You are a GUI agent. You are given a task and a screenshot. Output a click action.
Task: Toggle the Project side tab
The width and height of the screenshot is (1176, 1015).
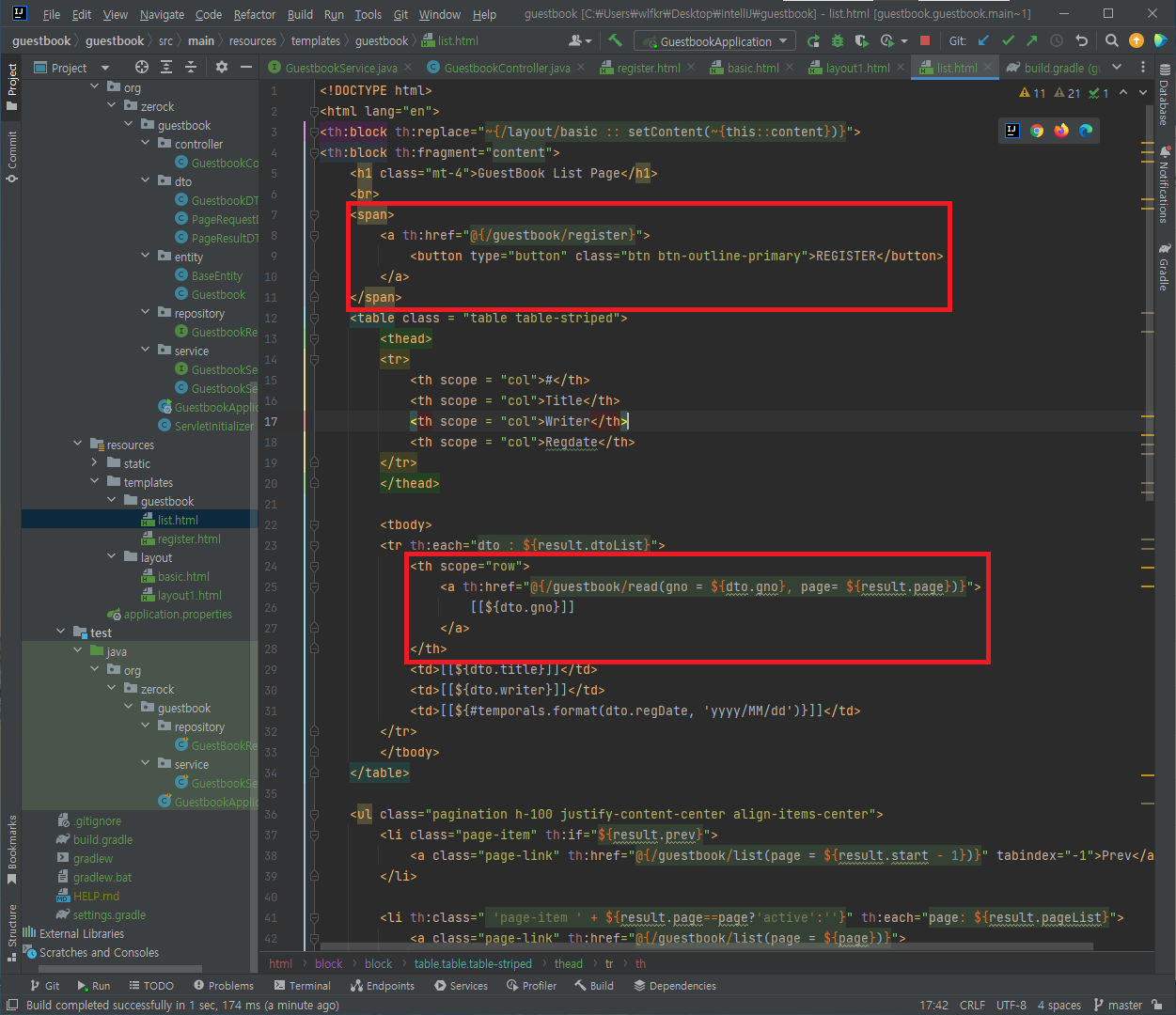(x=11, y=87)
